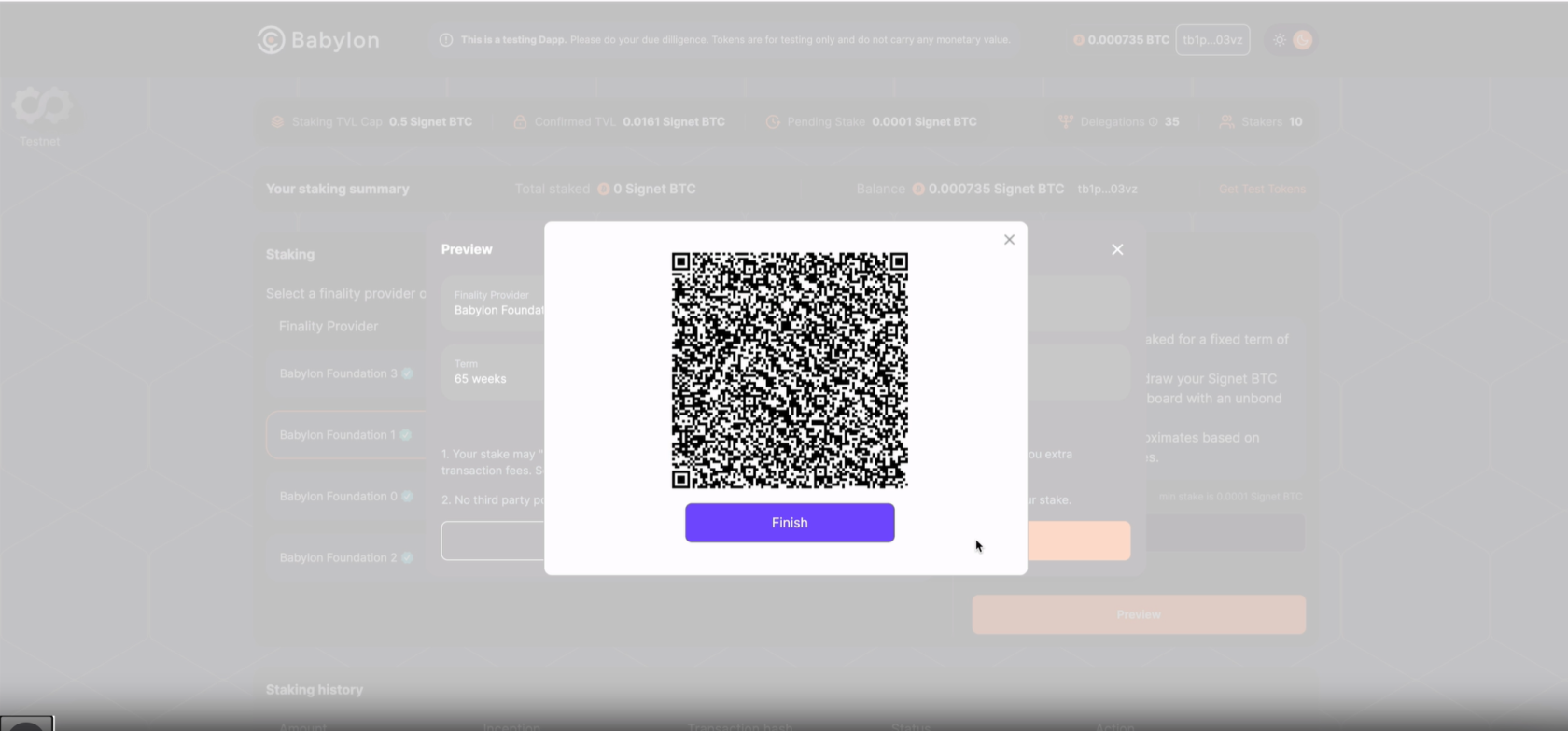Toggle the light/dark theme switch
Image resolution: width=1568 pixels, height=731 pixels.
coord(1292,40)
